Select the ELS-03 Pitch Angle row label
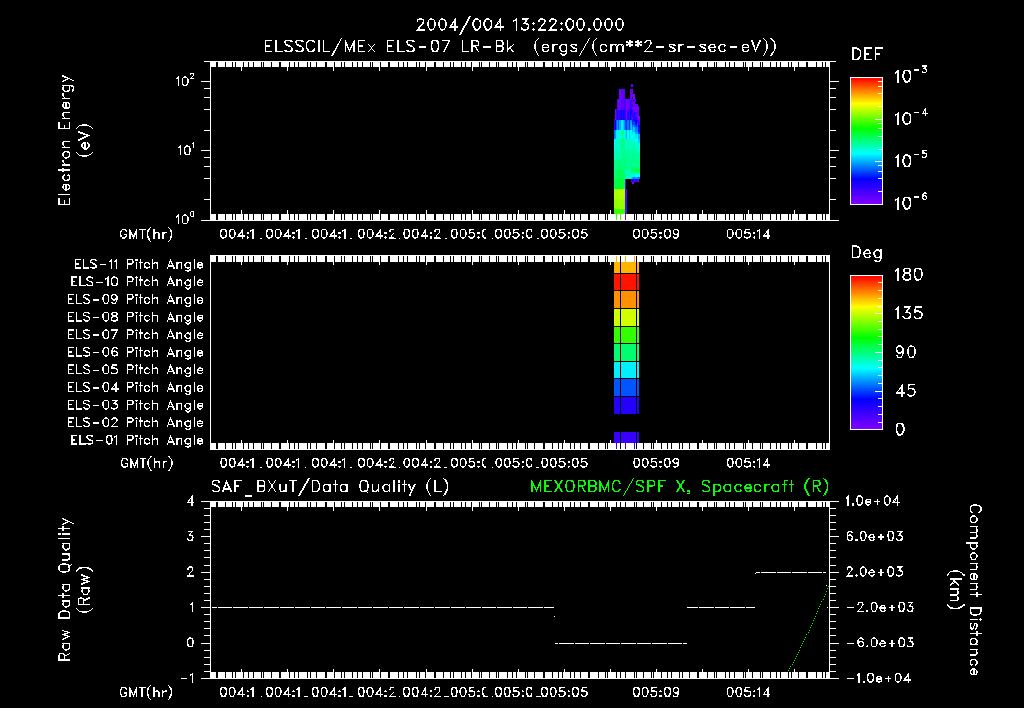Screen dimensions: 1024x708 135,406
